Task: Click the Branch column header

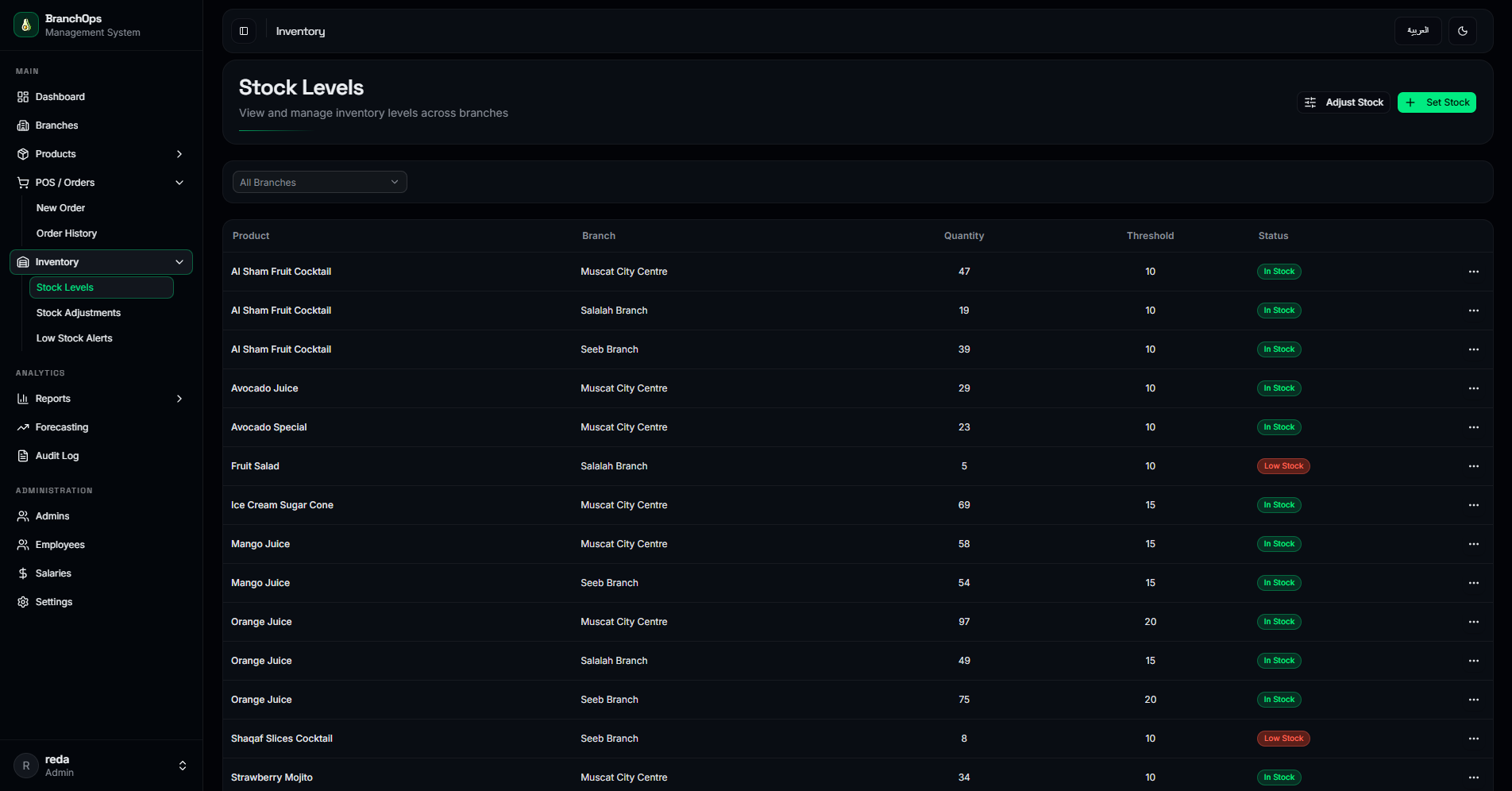Action: 599,236
